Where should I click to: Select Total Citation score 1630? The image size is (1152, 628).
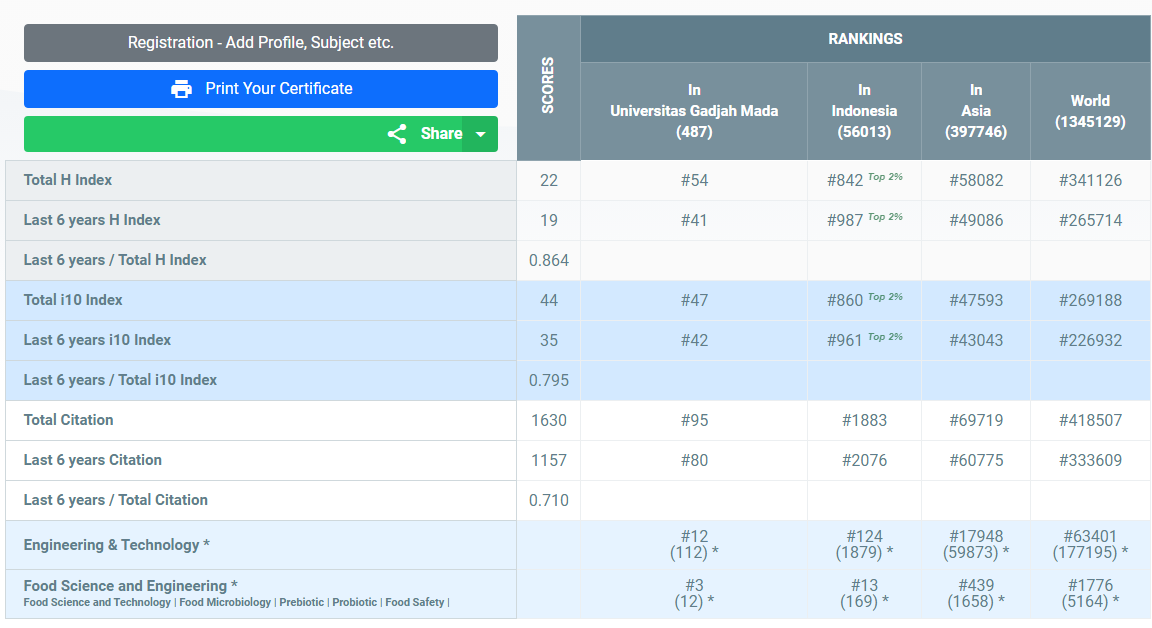point(549,421)
